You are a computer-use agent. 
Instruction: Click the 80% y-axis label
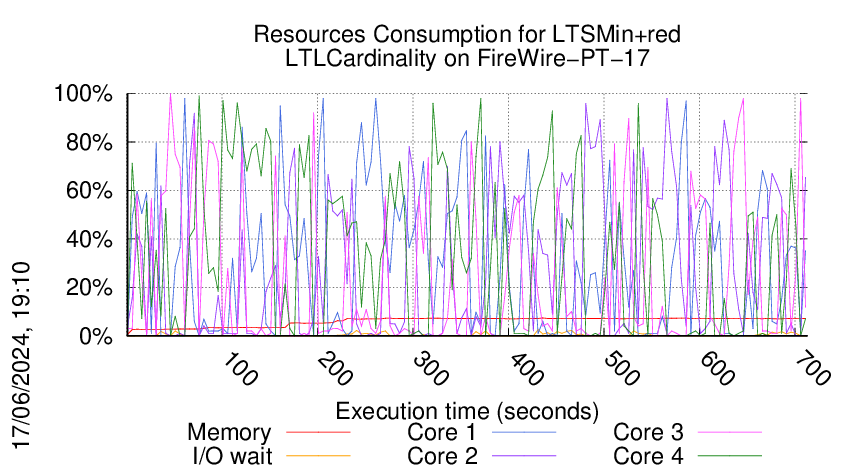[89, 143]
